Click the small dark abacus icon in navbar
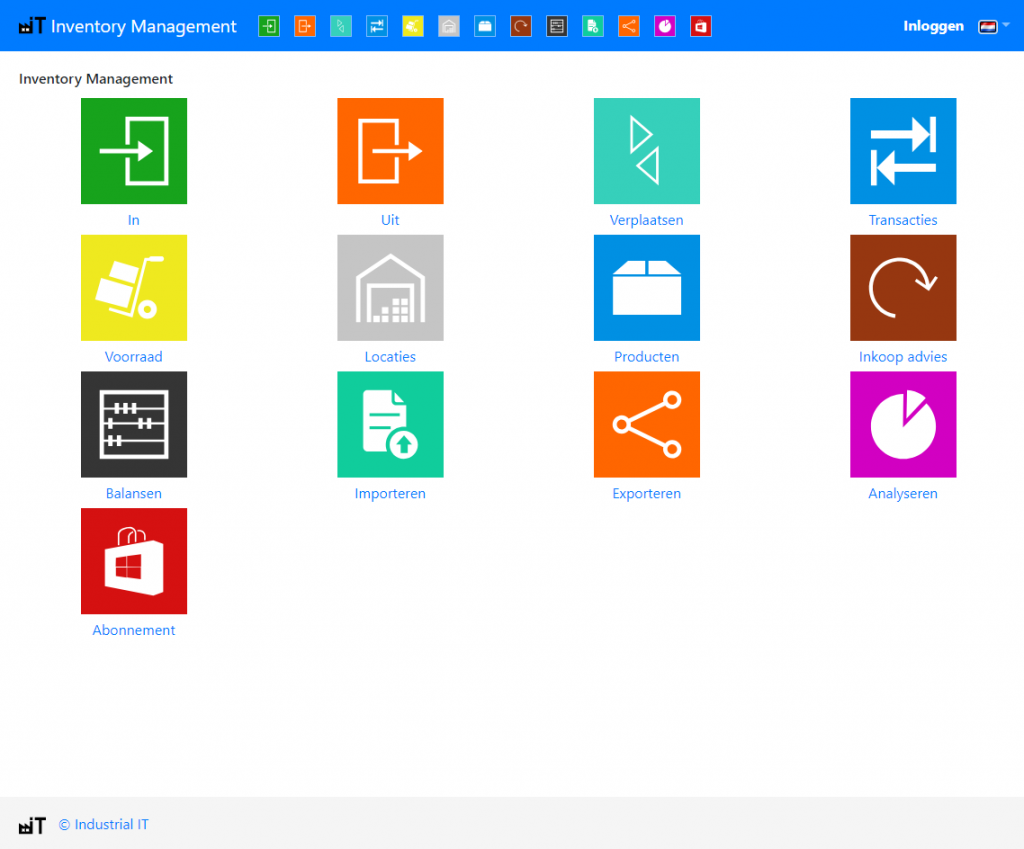Viewport: 1024px width, 849px height. click(556, 26)
